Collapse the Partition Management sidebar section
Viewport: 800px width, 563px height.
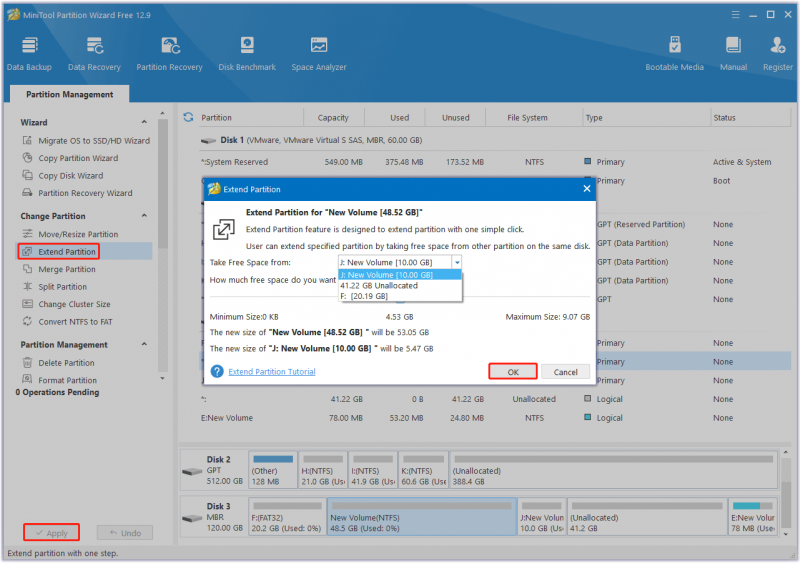pos(144,345)
